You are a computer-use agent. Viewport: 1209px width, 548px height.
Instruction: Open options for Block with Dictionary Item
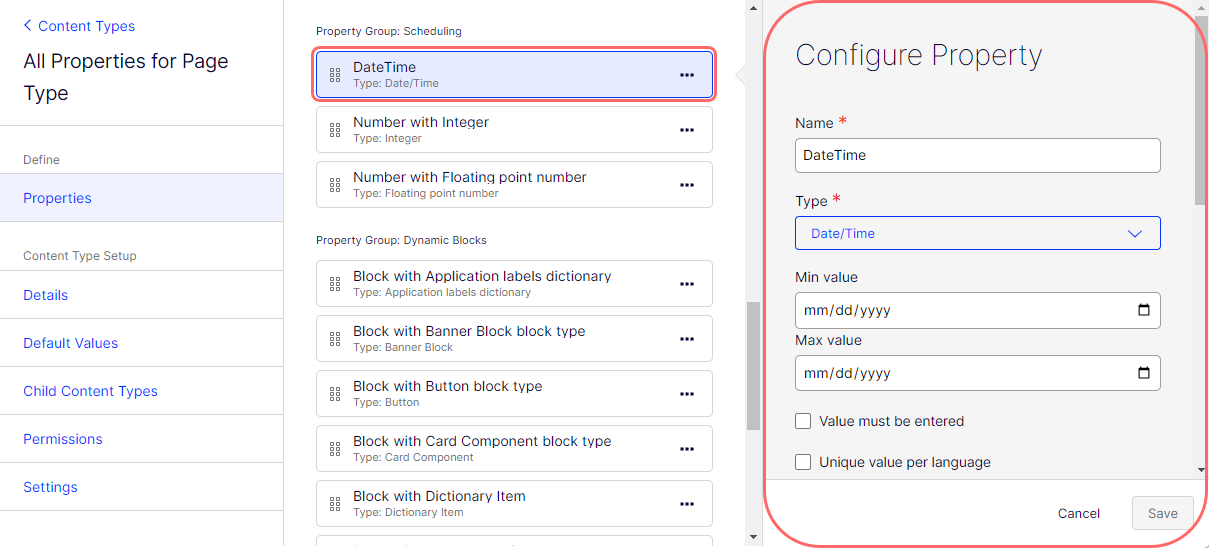pos(687,504)
